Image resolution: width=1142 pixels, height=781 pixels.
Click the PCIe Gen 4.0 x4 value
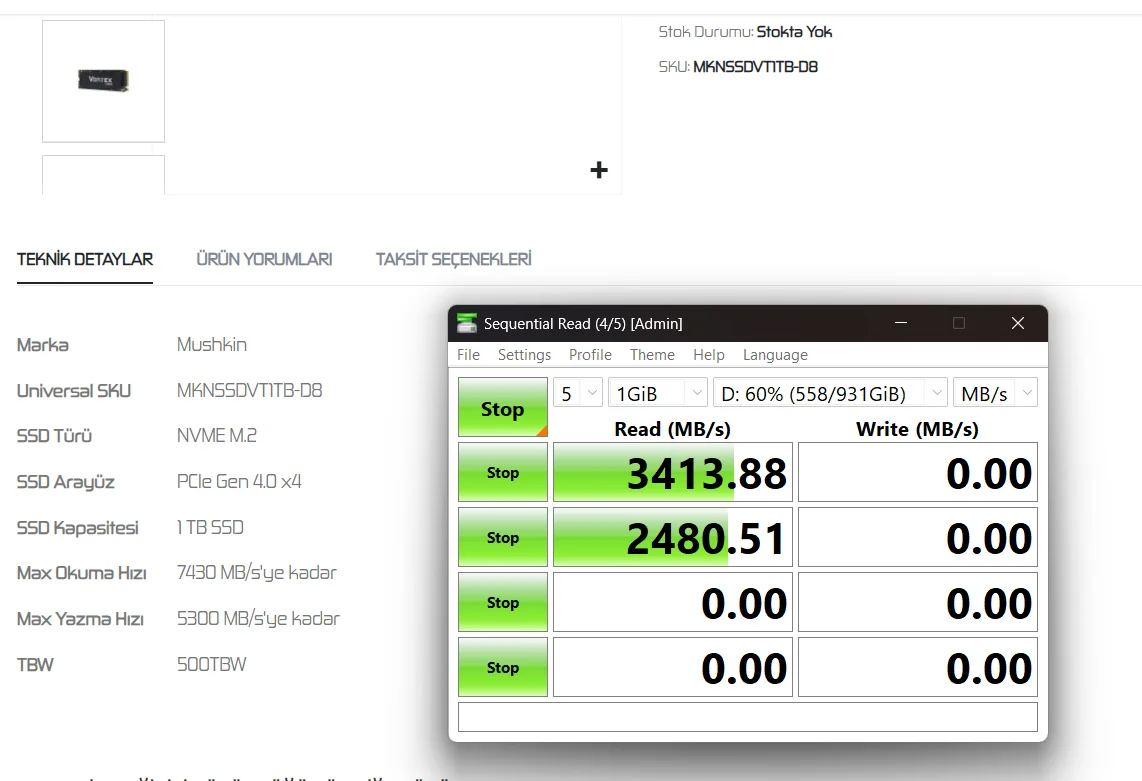click(239, 482)
